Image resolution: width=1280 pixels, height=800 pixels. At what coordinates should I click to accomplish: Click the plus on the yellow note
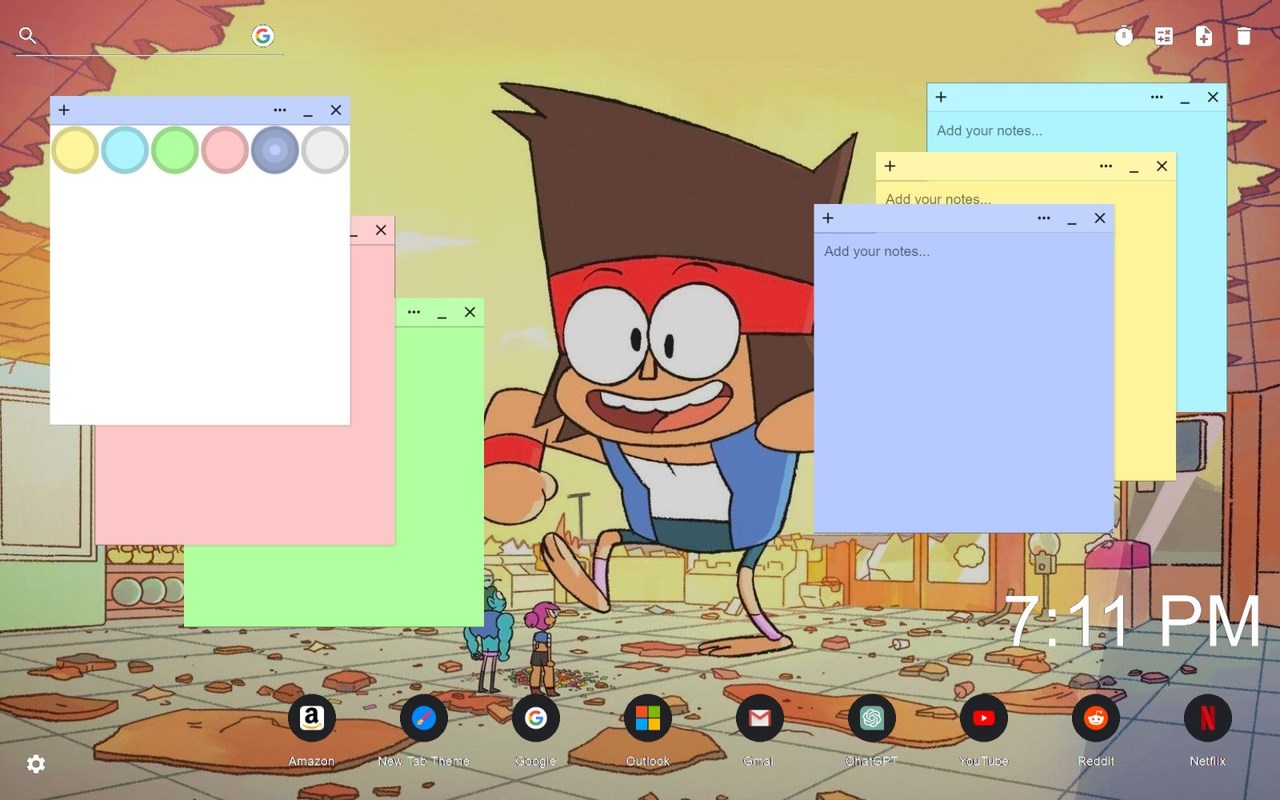pyautogui.click(x=890, y=166)
